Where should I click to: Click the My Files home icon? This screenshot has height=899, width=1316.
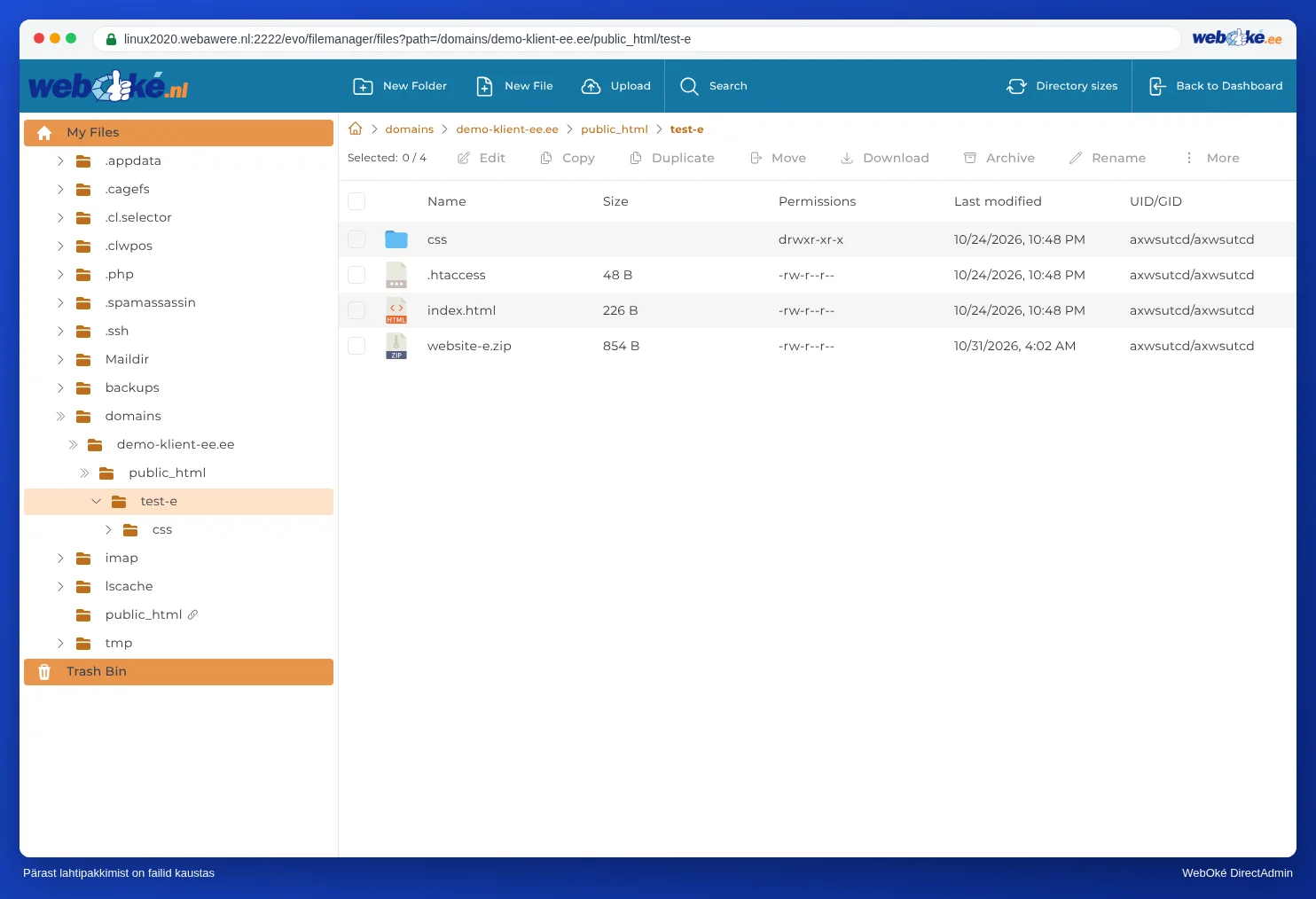coord(44,133)
